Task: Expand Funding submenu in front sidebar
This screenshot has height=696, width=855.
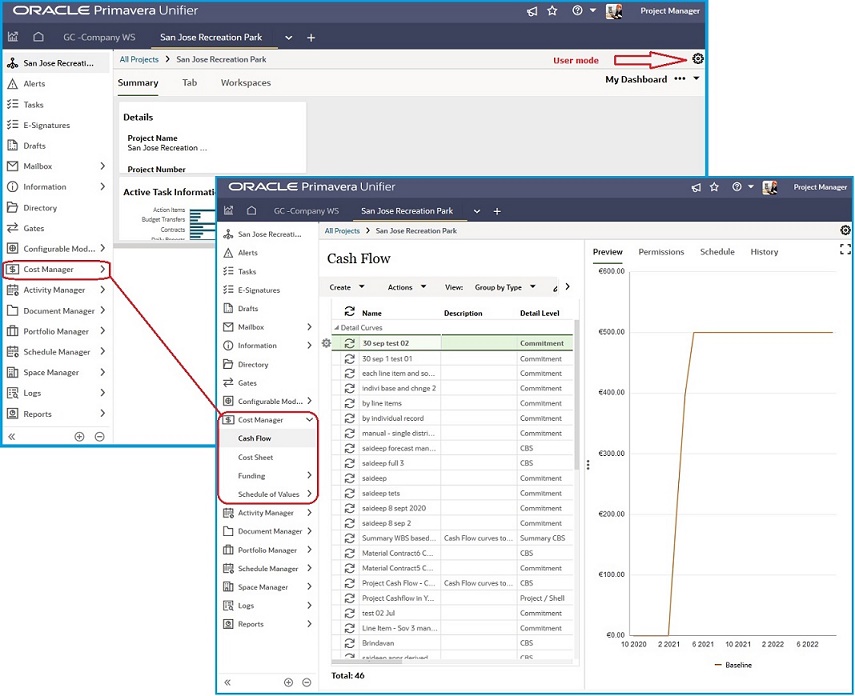Action: (x=309, y=475)
